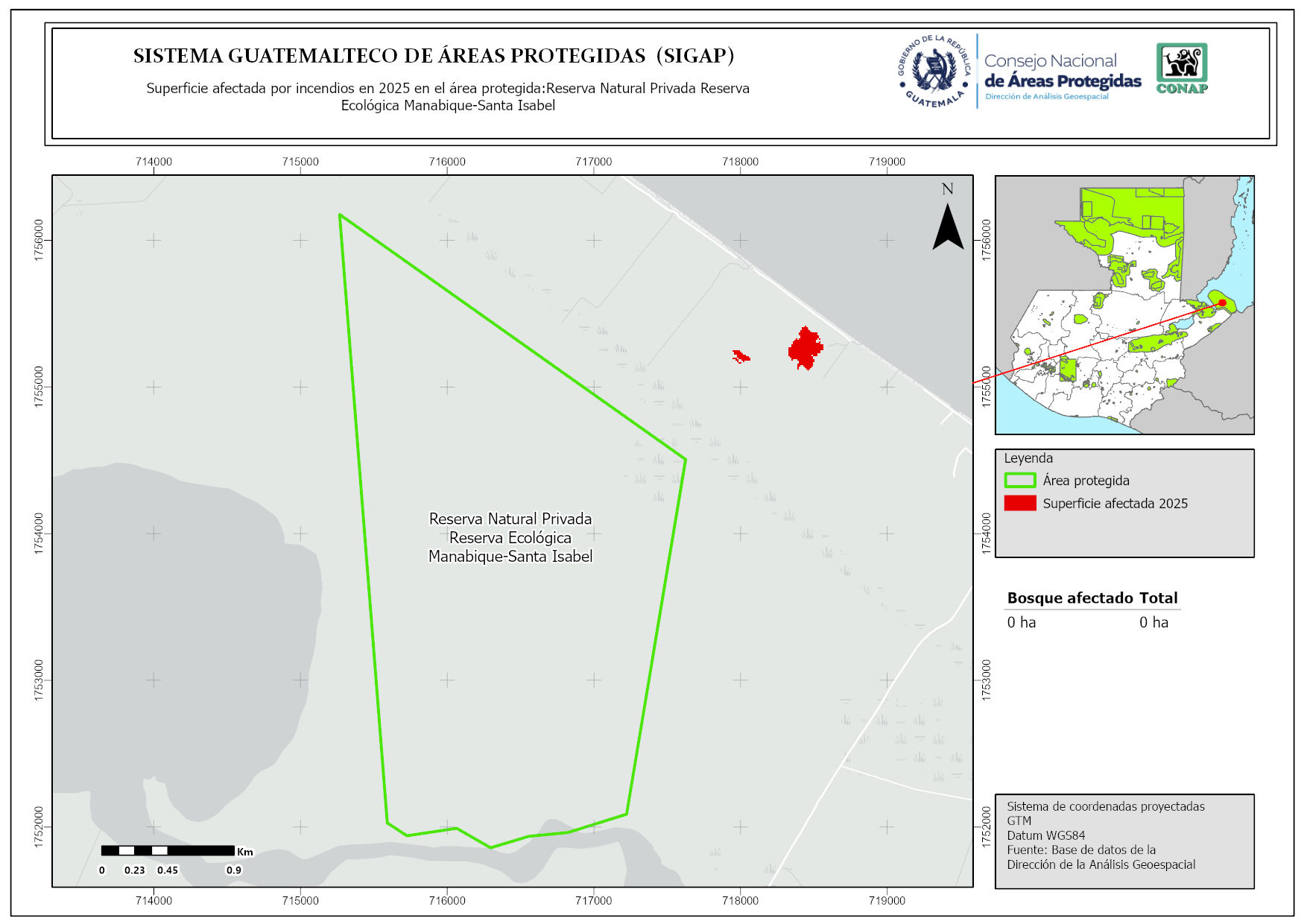Click the smaller red burned patch
The width and height of the screenshot is (1307, 924).
pyautogui.click(x=741, y=357)
